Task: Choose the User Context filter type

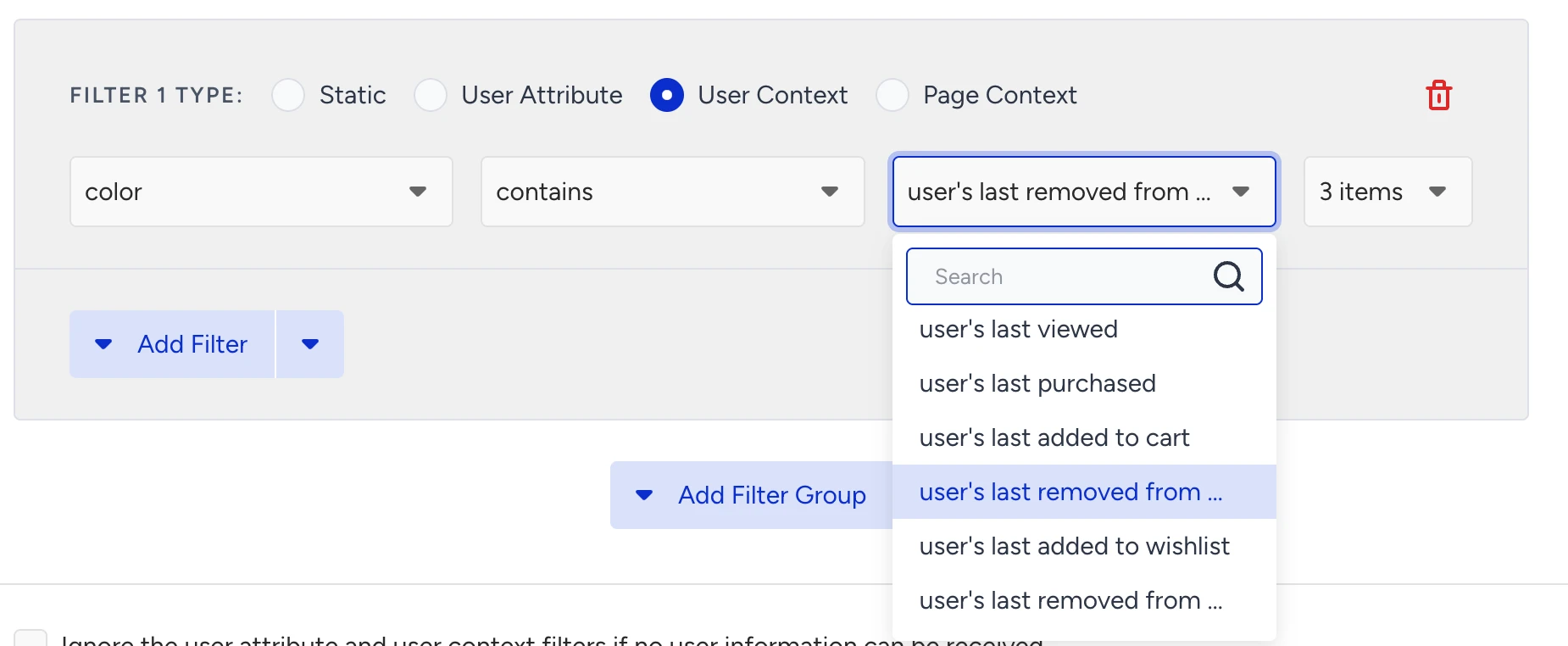Action: point(667,95)
